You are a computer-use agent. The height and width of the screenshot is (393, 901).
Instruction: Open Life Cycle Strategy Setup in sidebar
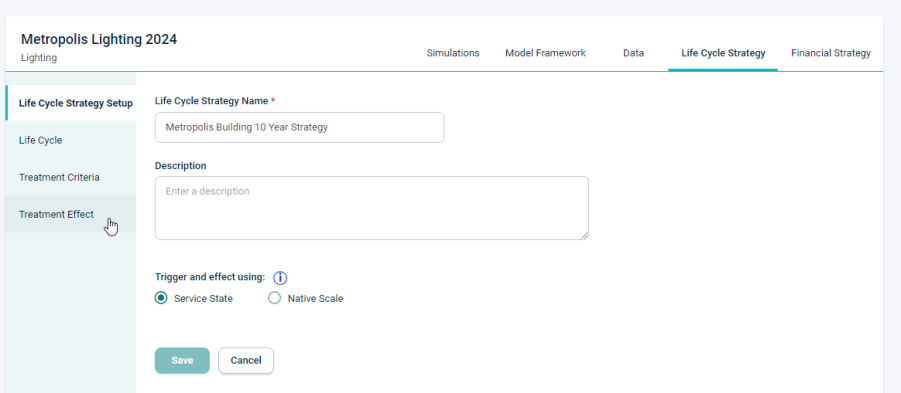71,103
